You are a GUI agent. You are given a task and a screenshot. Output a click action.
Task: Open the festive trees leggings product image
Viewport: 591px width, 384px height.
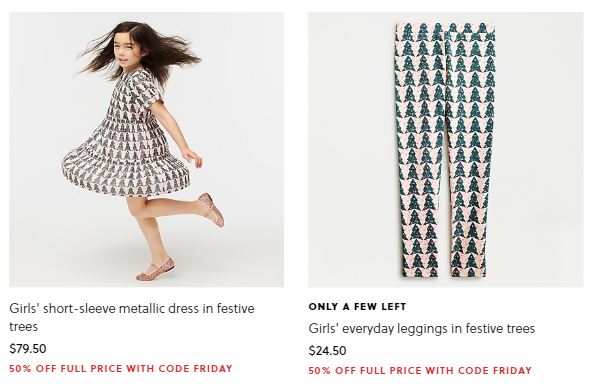pyautogui.click(x=446, y=150)
